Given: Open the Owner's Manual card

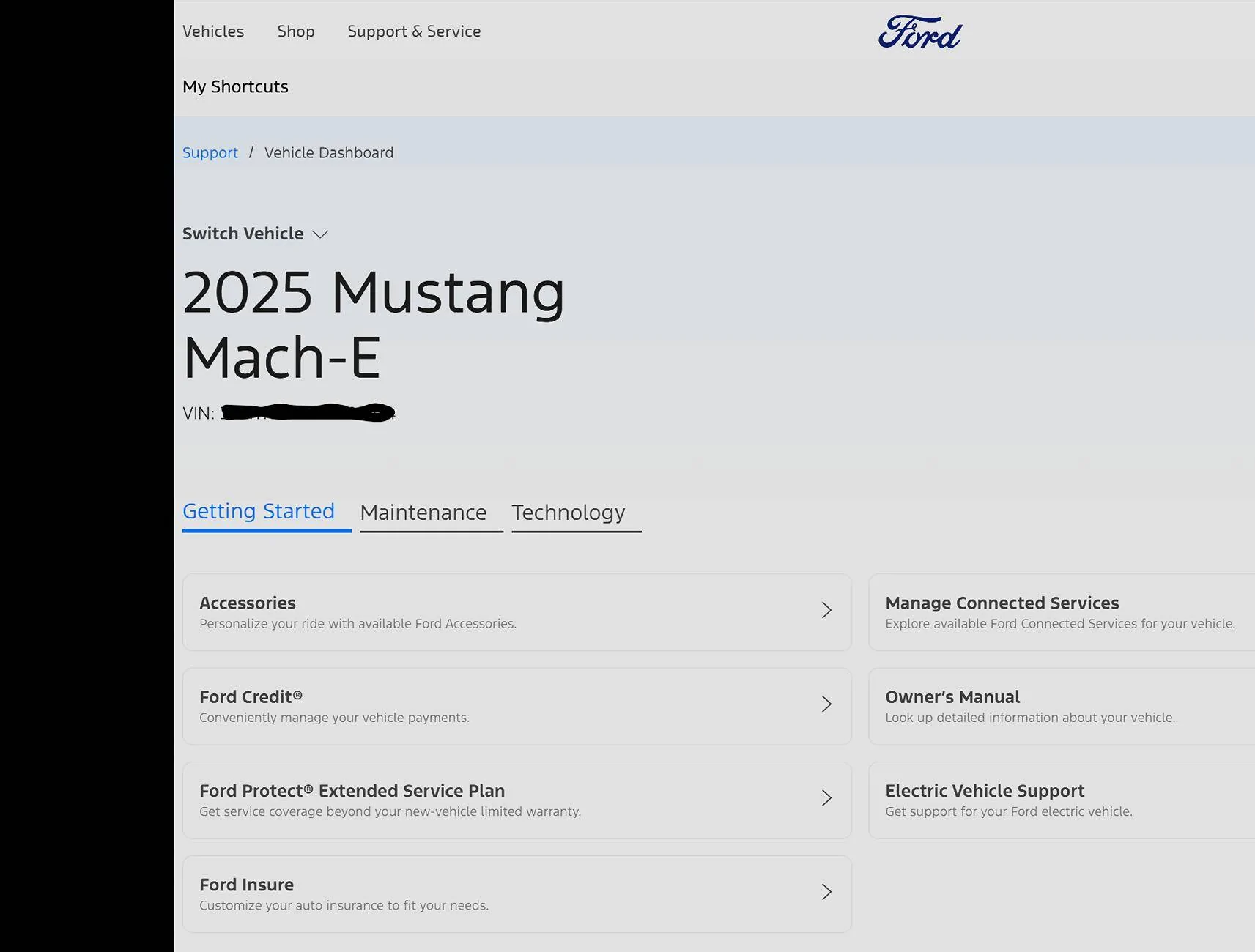Looking at the screenshot, I should [1062, 706].
